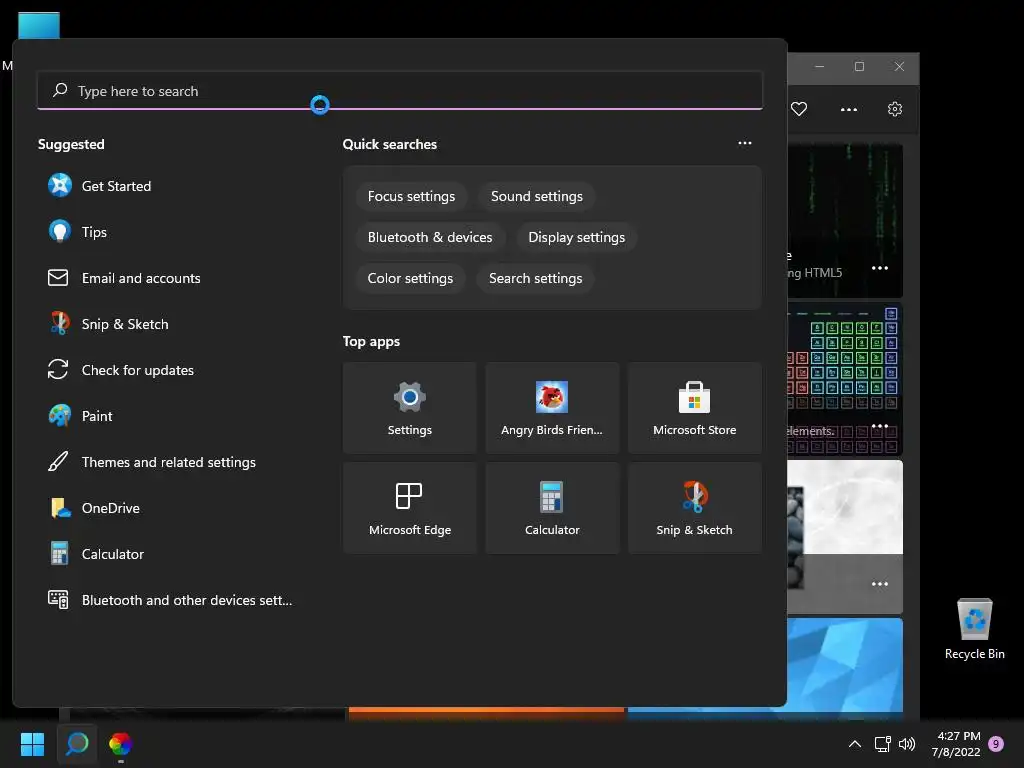Click the Focus settings quick search
Image resolution: width=1024 pixels, height=768 pixels.
coord(411,197)
